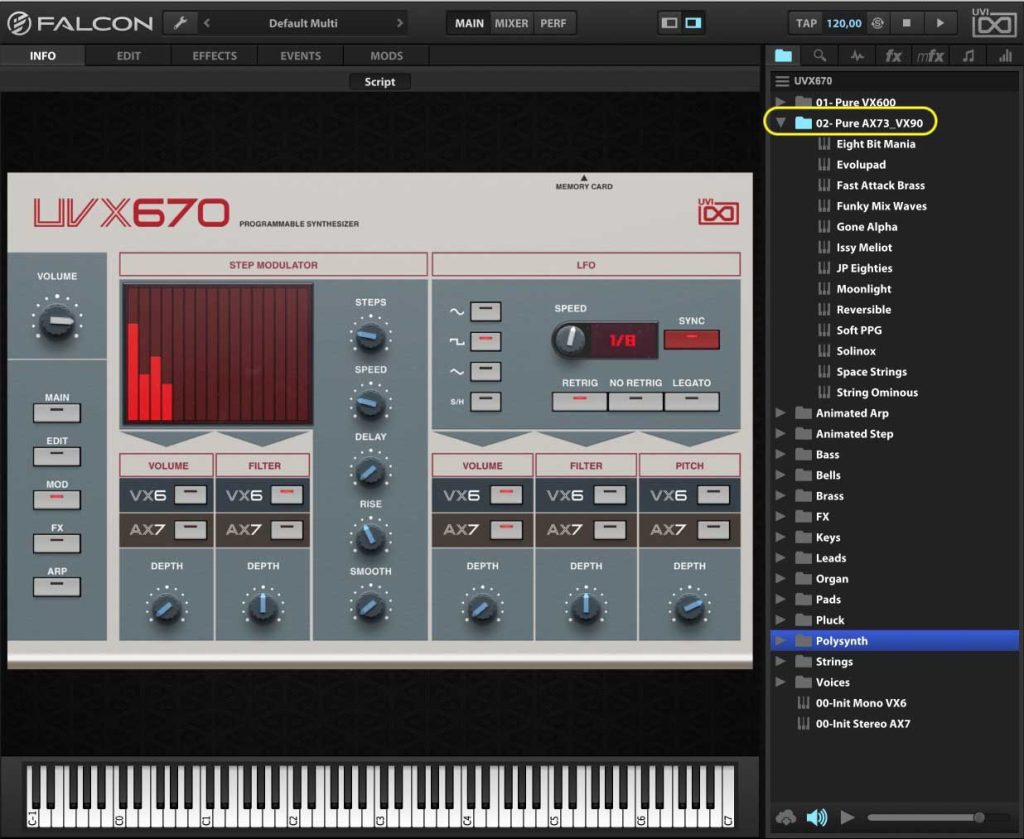Open the fx browser tab

click(x=893, y=56)
